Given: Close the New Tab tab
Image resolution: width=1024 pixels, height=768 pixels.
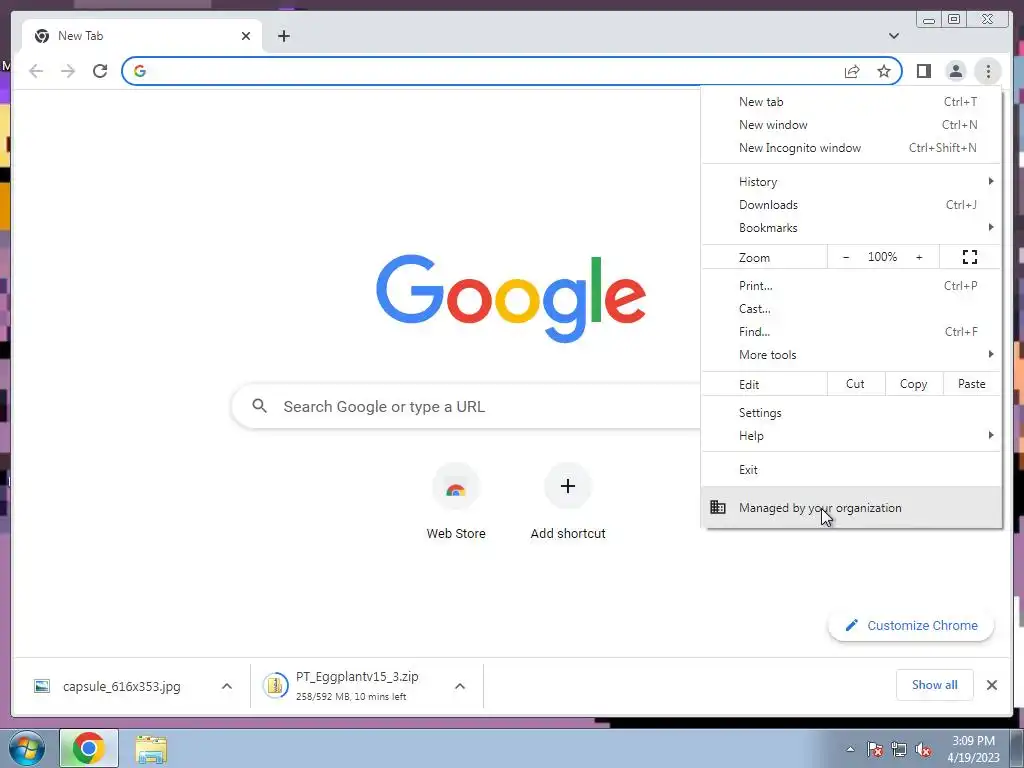Looking at the screenshot, I should 246,36.
